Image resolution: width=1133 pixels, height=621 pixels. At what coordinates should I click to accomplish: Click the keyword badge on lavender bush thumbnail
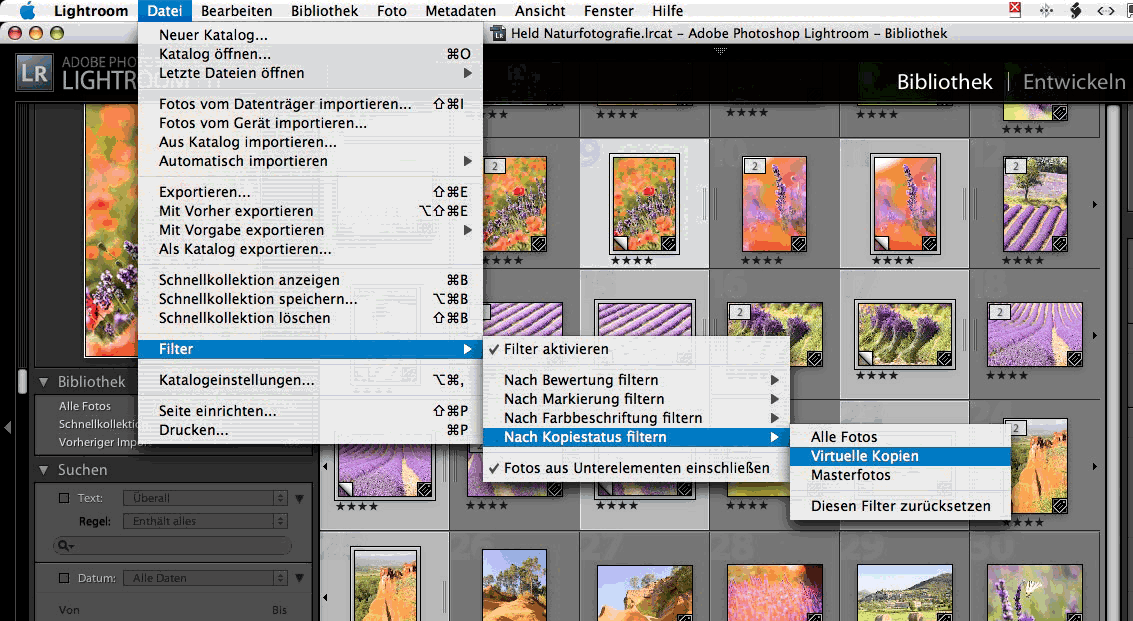(x=944, y=359)
